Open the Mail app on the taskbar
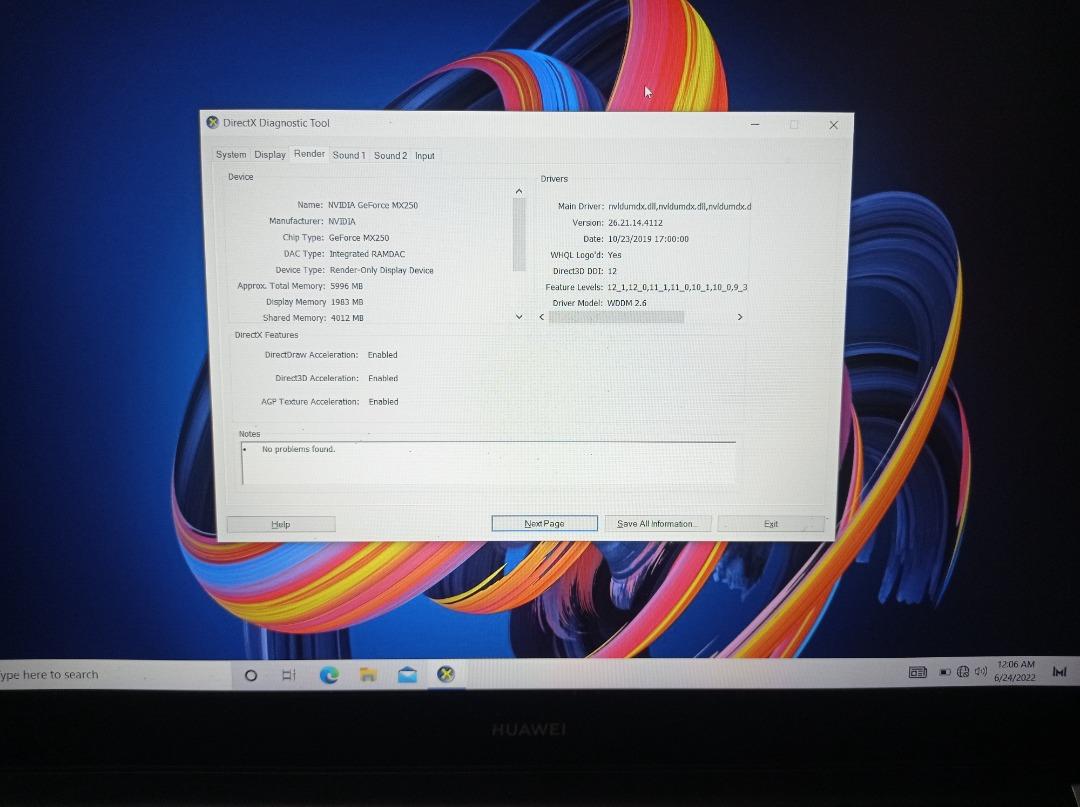The height and width of the screenshot is (807, 1080). 407,675
